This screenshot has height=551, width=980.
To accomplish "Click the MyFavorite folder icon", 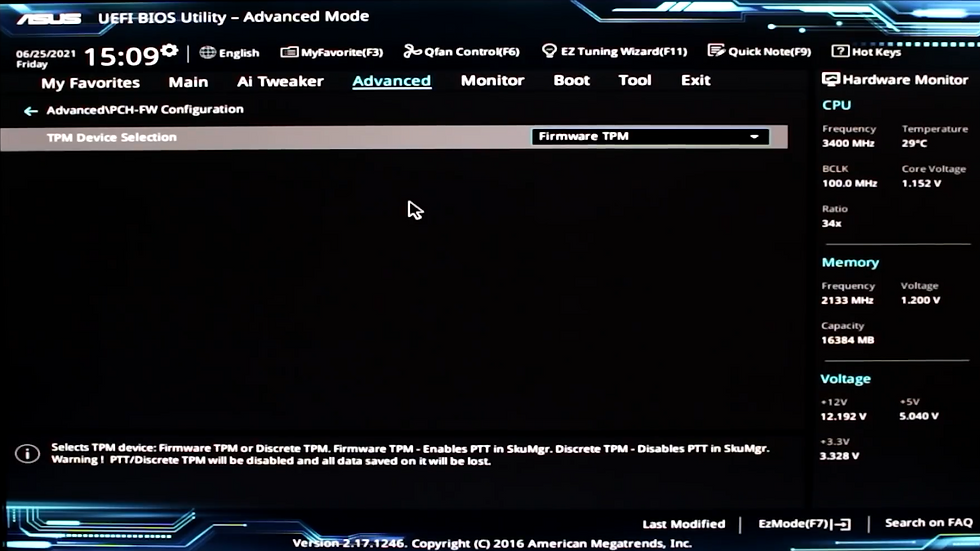I will pos(289,52).
